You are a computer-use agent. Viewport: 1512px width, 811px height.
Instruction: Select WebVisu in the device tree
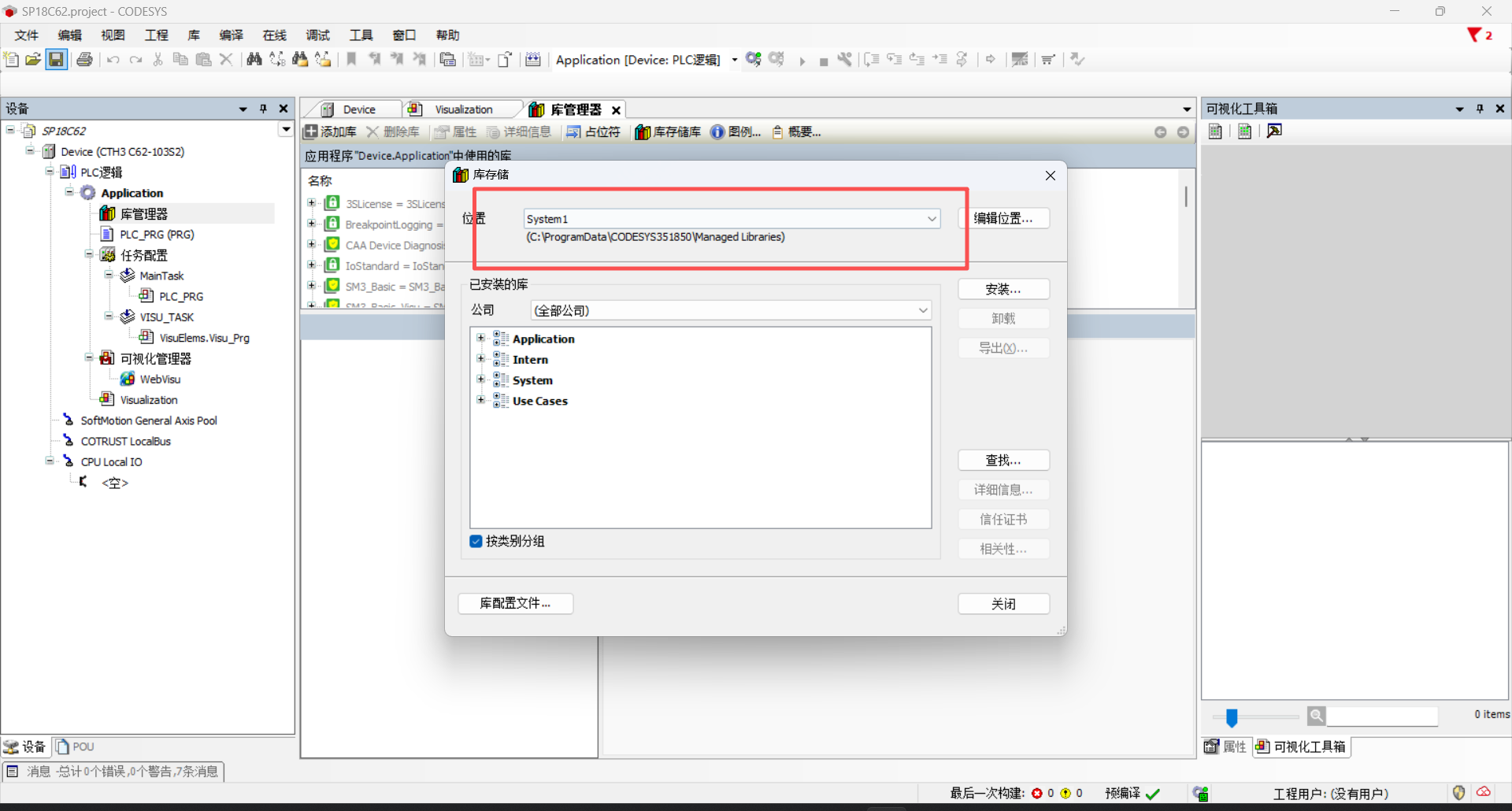(x=160, y=379)
